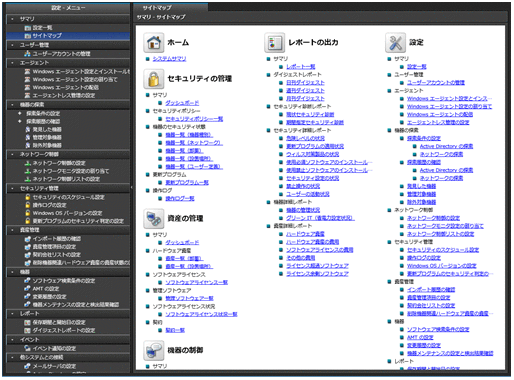Open the 更新プログラム一覧 link
The image size is (514, 380).
coord(187,183)
